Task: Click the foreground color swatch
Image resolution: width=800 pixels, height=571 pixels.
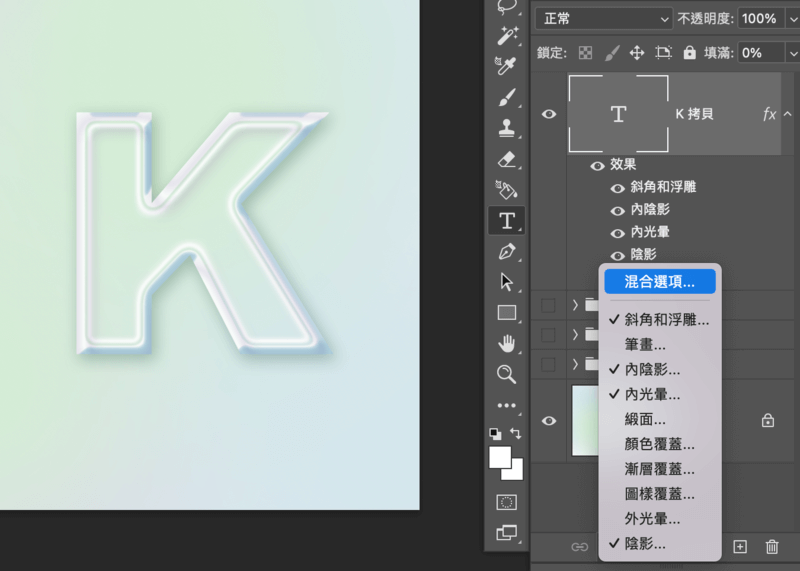Action: 500,457
